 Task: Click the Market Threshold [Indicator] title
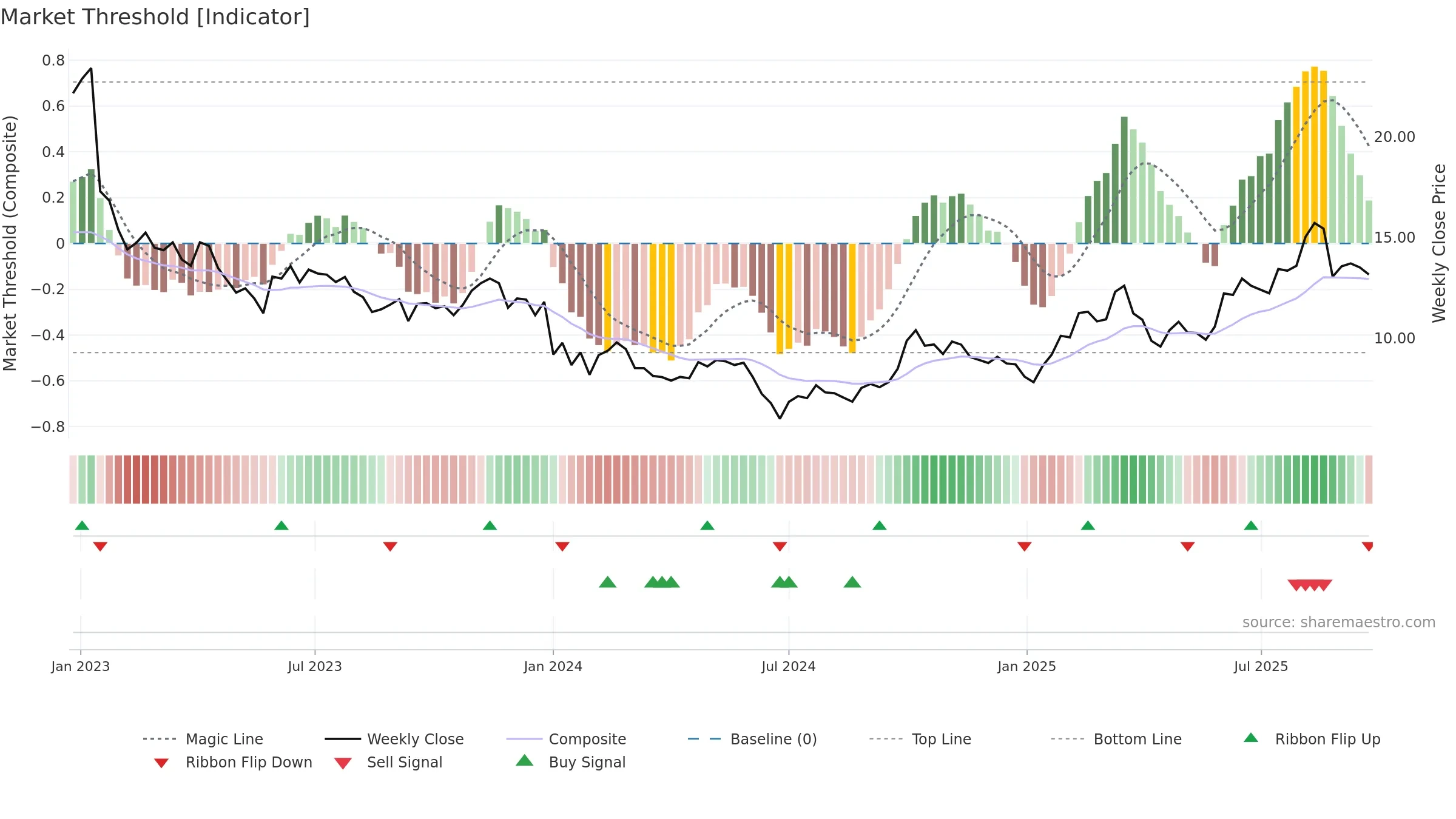pyautogui.click(x=155, y=17)
